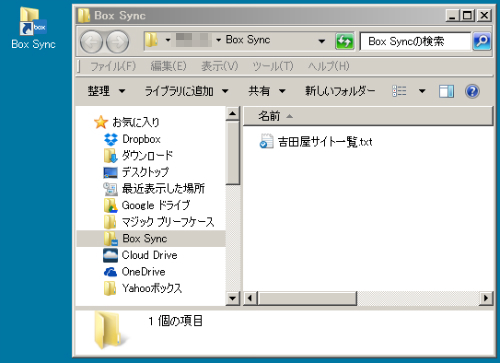Select デスクトップ in favorites
This screenshot has height=363, width=500.
click(145, 172)
